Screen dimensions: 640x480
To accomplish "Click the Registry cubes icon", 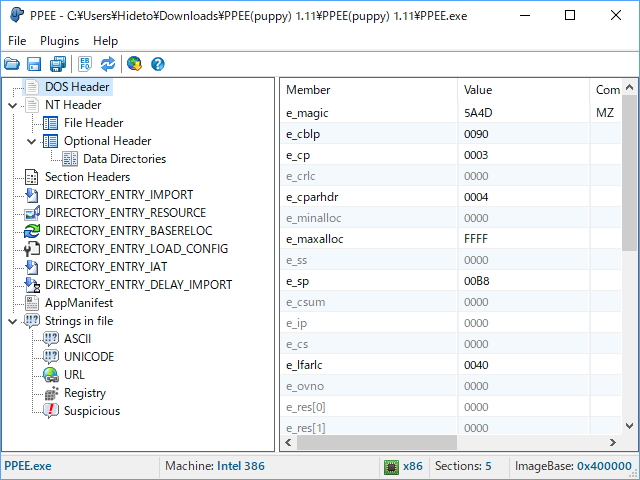I will [51, 393].
